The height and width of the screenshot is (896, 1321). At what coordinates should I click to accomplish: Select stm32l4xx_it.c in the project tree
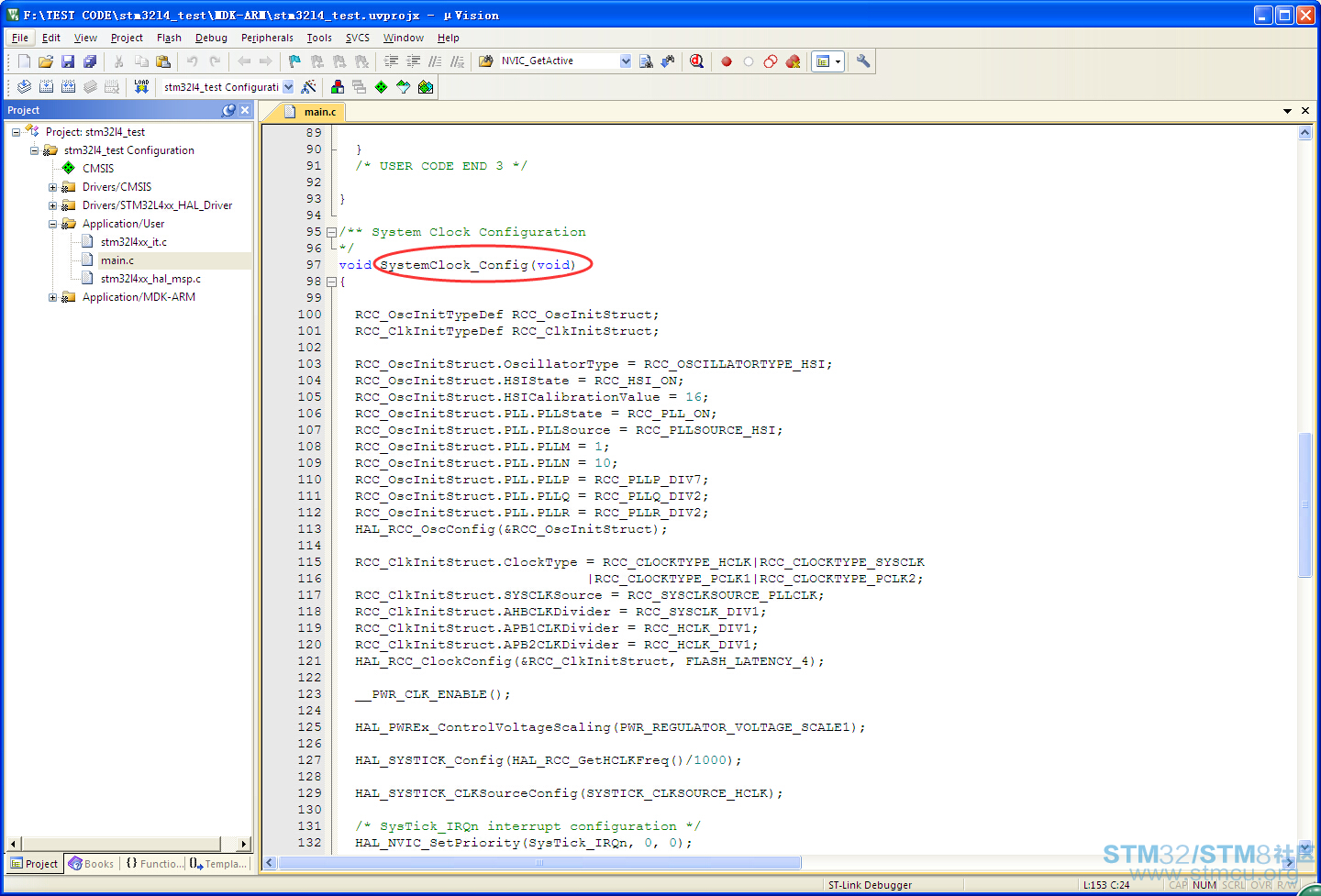click(x=133, y=242)
